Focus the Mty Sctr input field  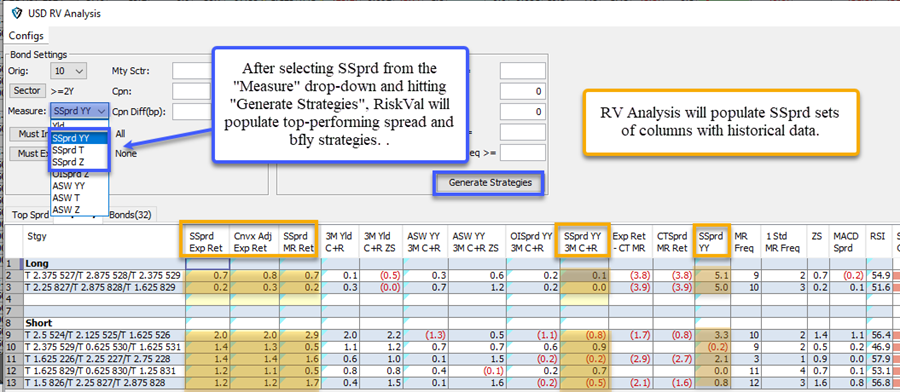pyautogui.click(x=192, y=71)
